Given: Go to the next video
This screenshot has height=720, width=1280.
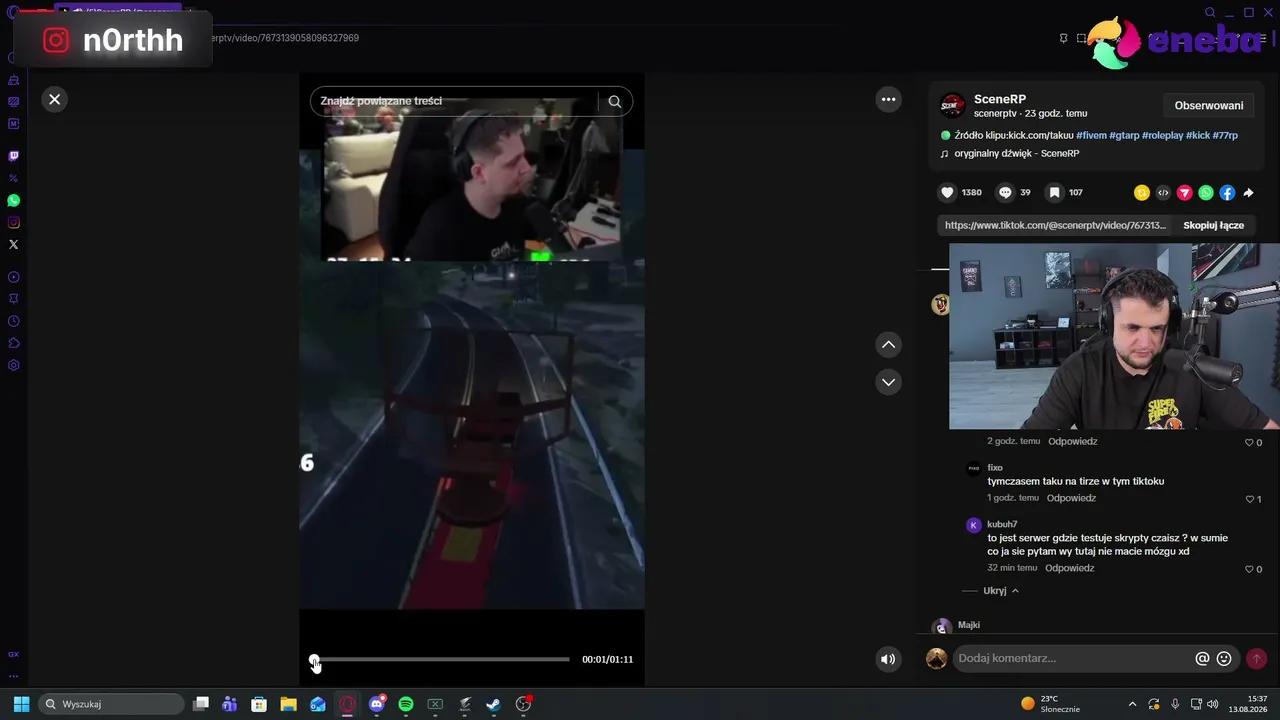Looking at the screenshot, I should 888,382.
